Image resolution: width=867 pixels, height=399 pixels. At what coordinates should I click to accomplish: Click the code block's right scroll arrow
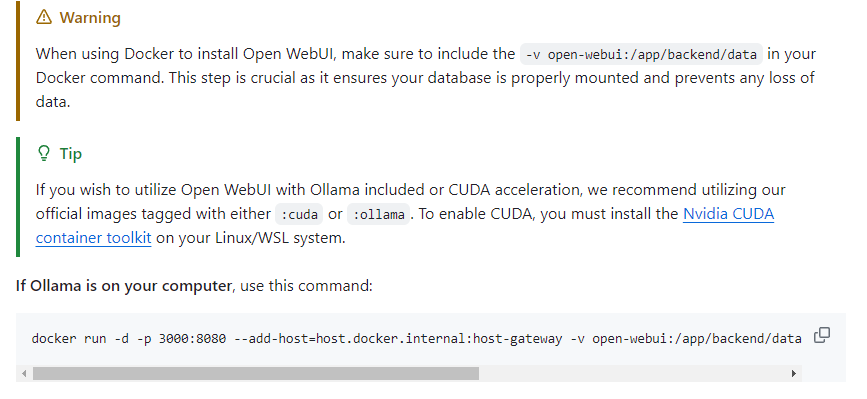(x=794, y=374)
